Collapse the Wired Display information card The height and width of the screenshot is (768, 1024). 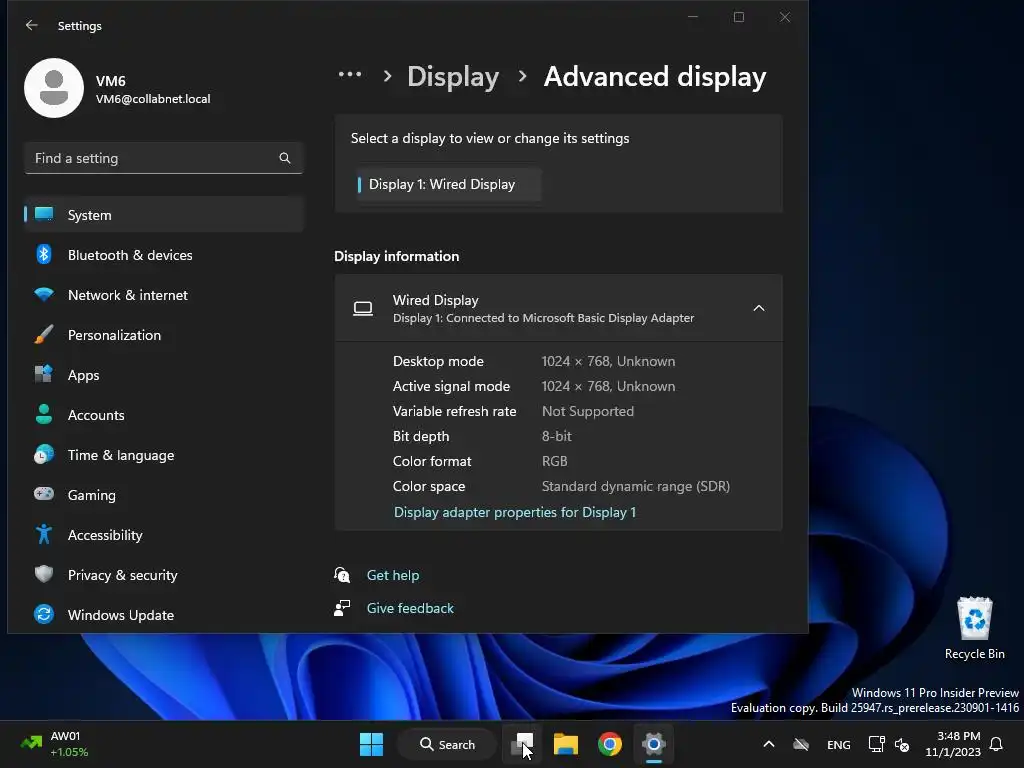(759, 308)
